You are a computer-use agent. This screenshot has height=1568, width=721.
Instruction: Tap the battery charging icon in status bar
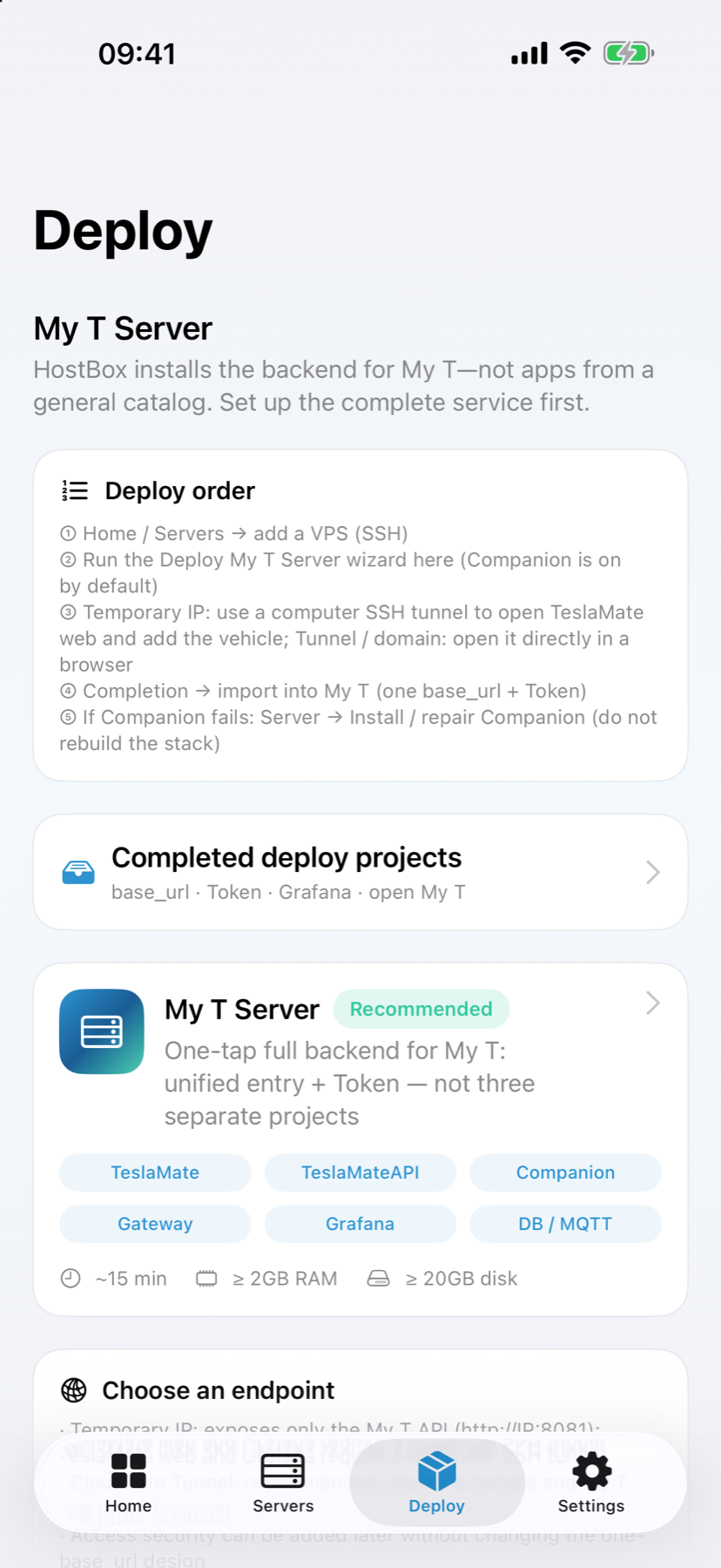pos(629,53)
